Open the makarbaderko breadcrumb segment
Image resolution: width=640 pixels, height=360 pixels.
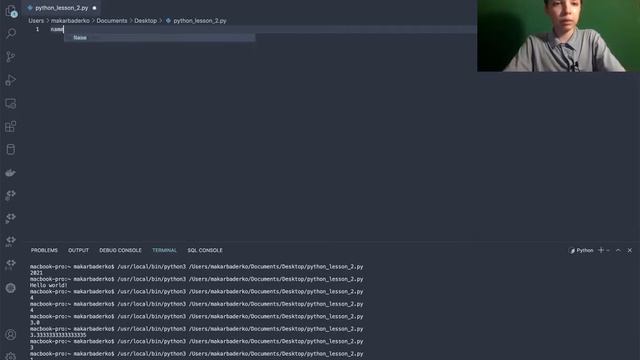(x=70, y=20)
